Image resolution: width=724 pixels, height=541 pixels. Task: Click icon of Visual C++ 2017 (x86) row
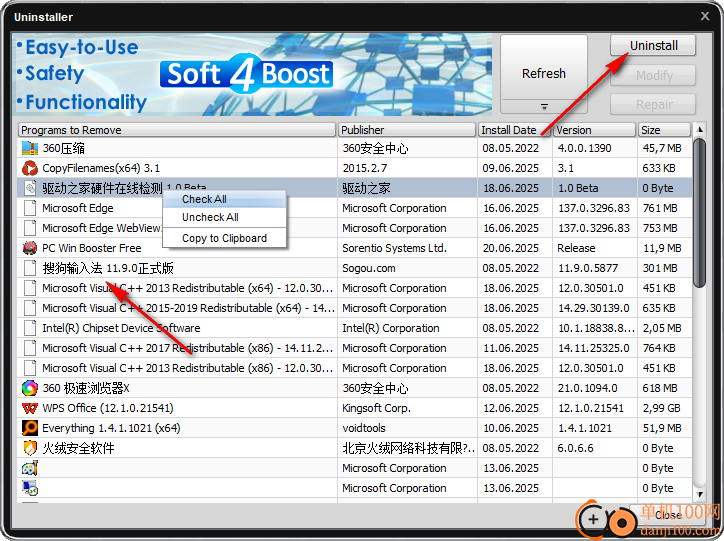click(x=30, y=348)
